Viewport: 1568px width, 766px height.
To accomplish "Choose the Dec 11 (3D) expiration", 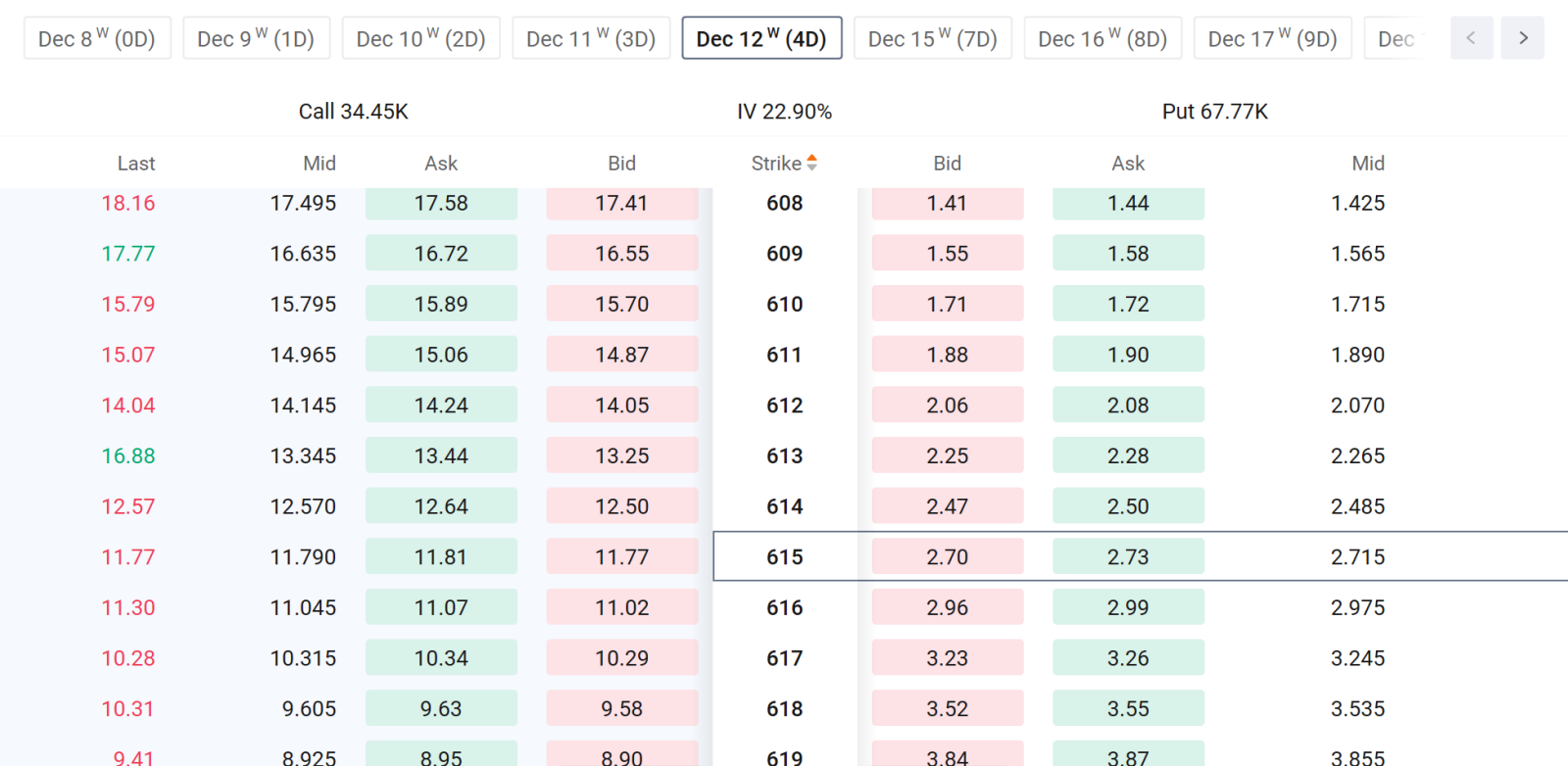I will pyautogui.click(x=591, y=38).
